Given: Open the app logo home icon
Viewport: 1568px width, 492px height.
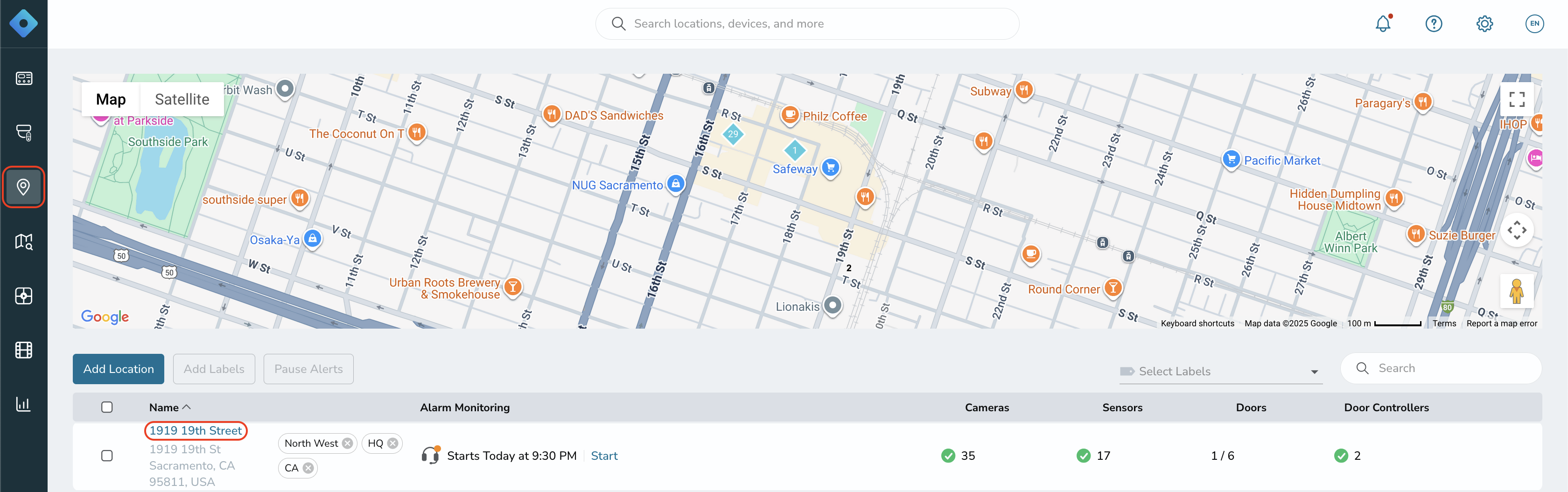Looking at the screenshot, I should (x=23, y=24).
